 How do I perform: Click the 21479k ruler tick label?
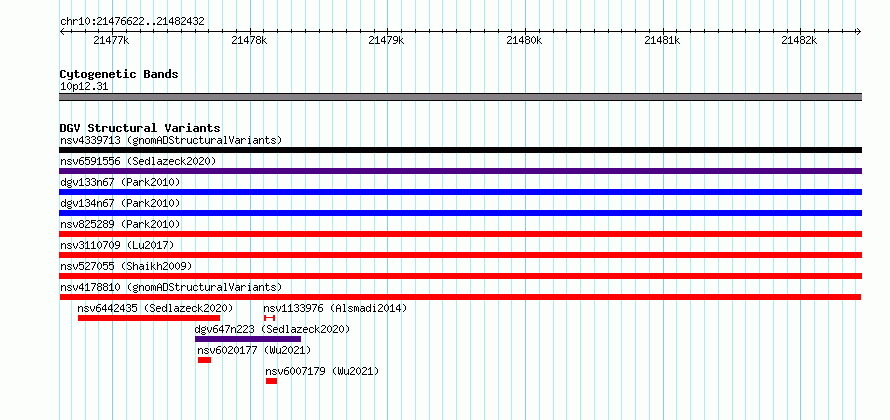click(x=387, y=40)
